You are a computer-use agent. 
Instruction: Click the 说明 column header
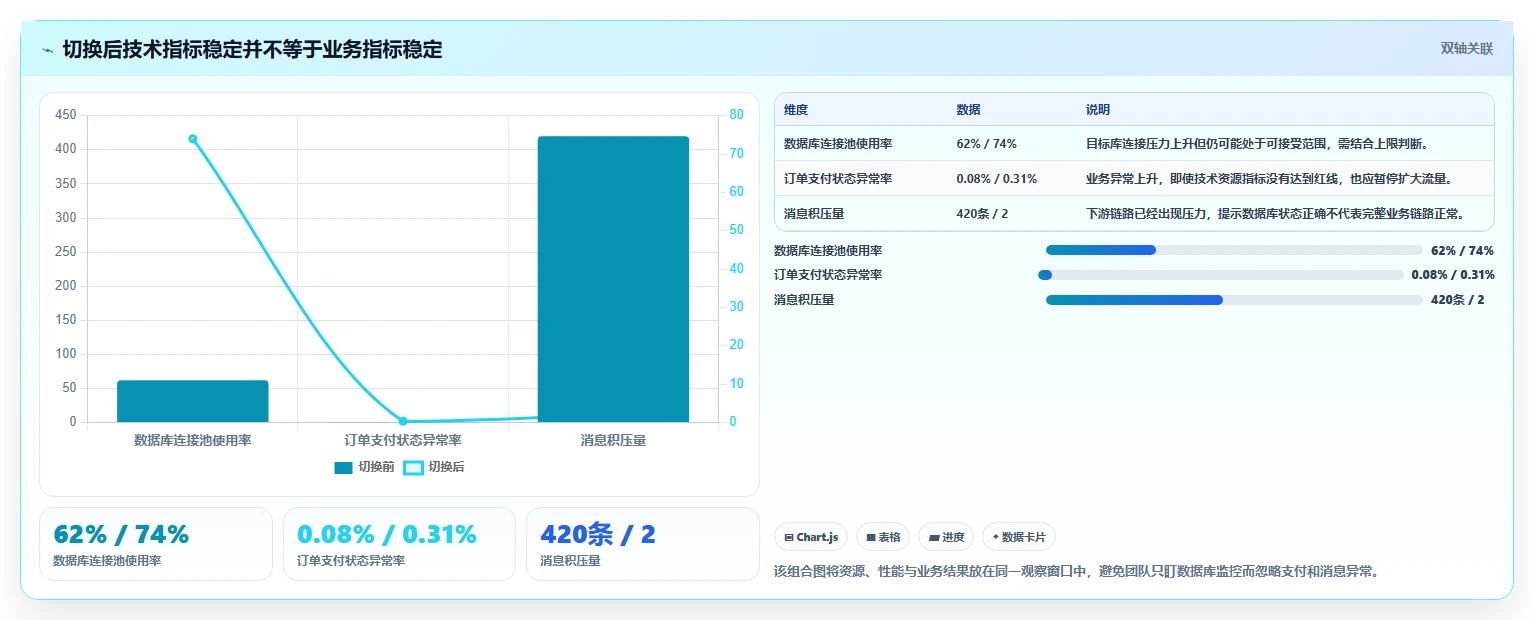click(x=1098, y=110)
